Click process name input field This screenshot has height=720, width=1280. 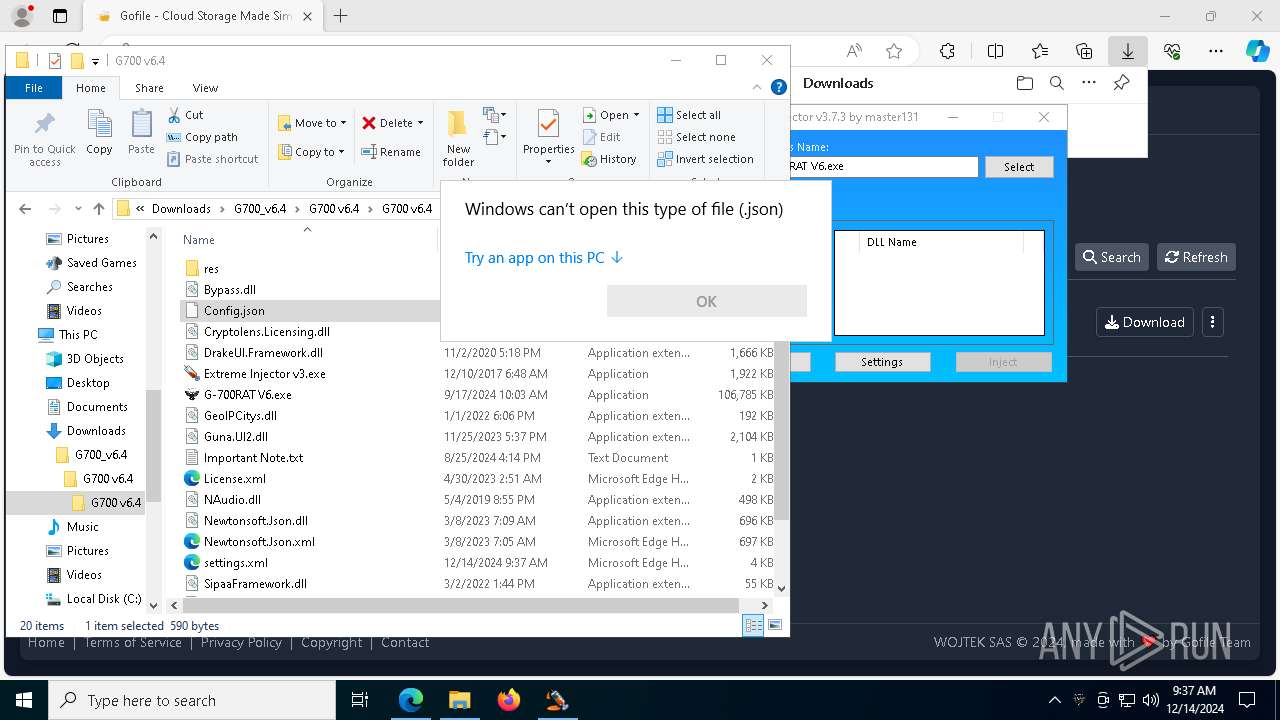pyautogui.click(x=884, y=167)
